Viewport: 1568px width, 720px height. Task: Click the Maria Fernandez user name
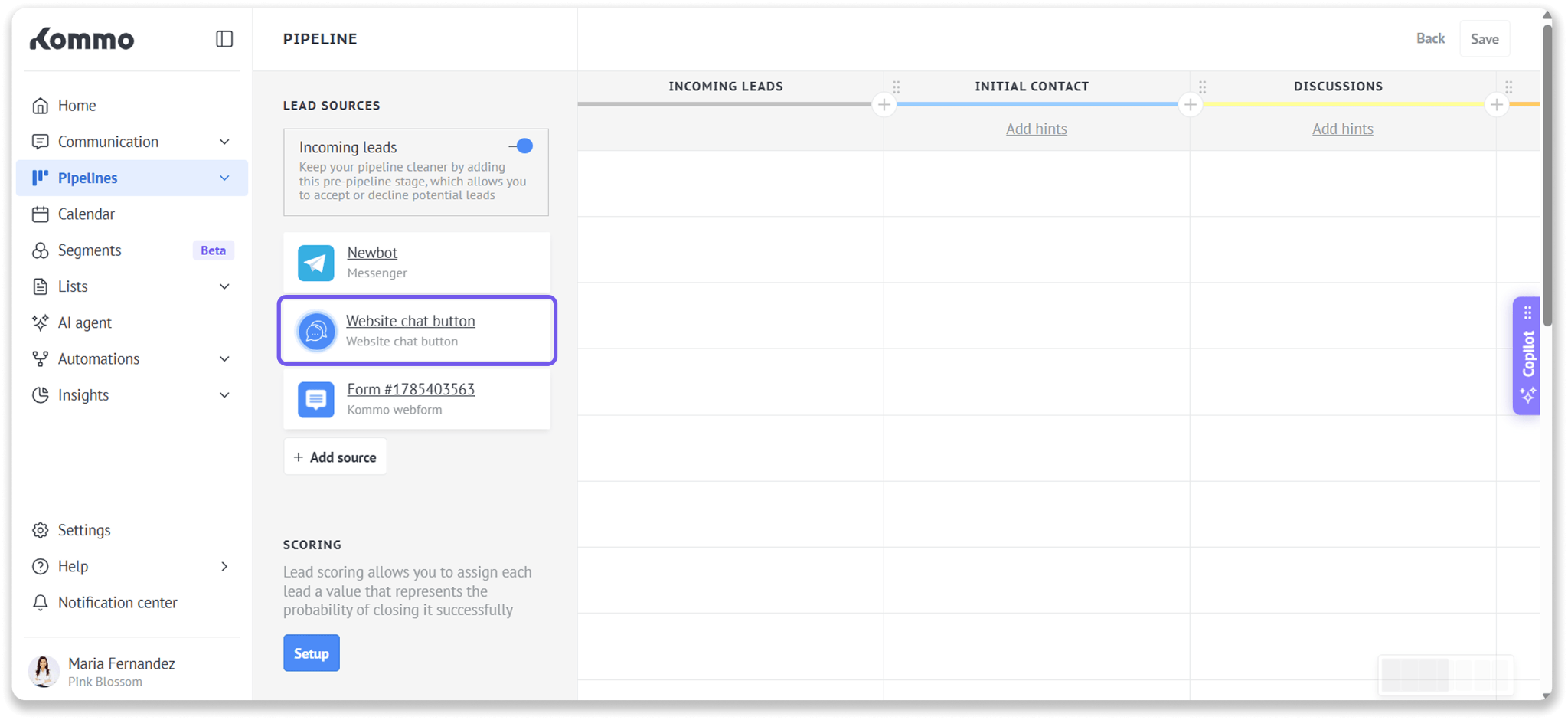pos(122,663)
